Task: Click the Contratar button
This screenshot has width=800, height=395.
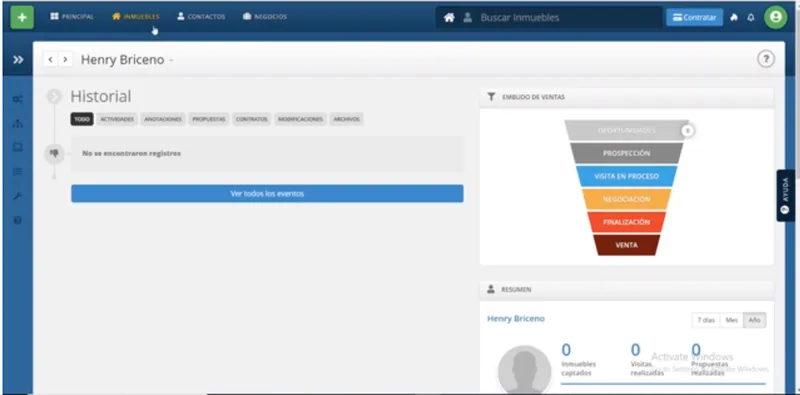Action: pos(694,17)
